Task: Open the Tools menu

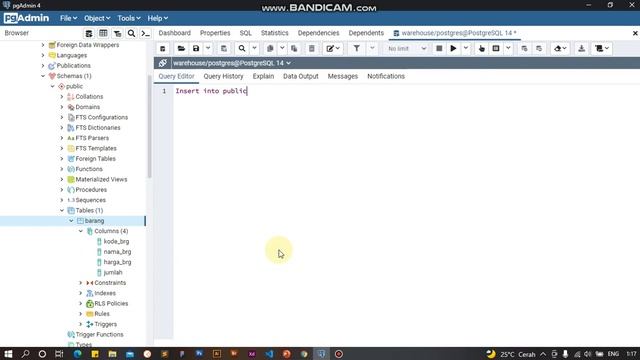Action: (x=129, y=18)
